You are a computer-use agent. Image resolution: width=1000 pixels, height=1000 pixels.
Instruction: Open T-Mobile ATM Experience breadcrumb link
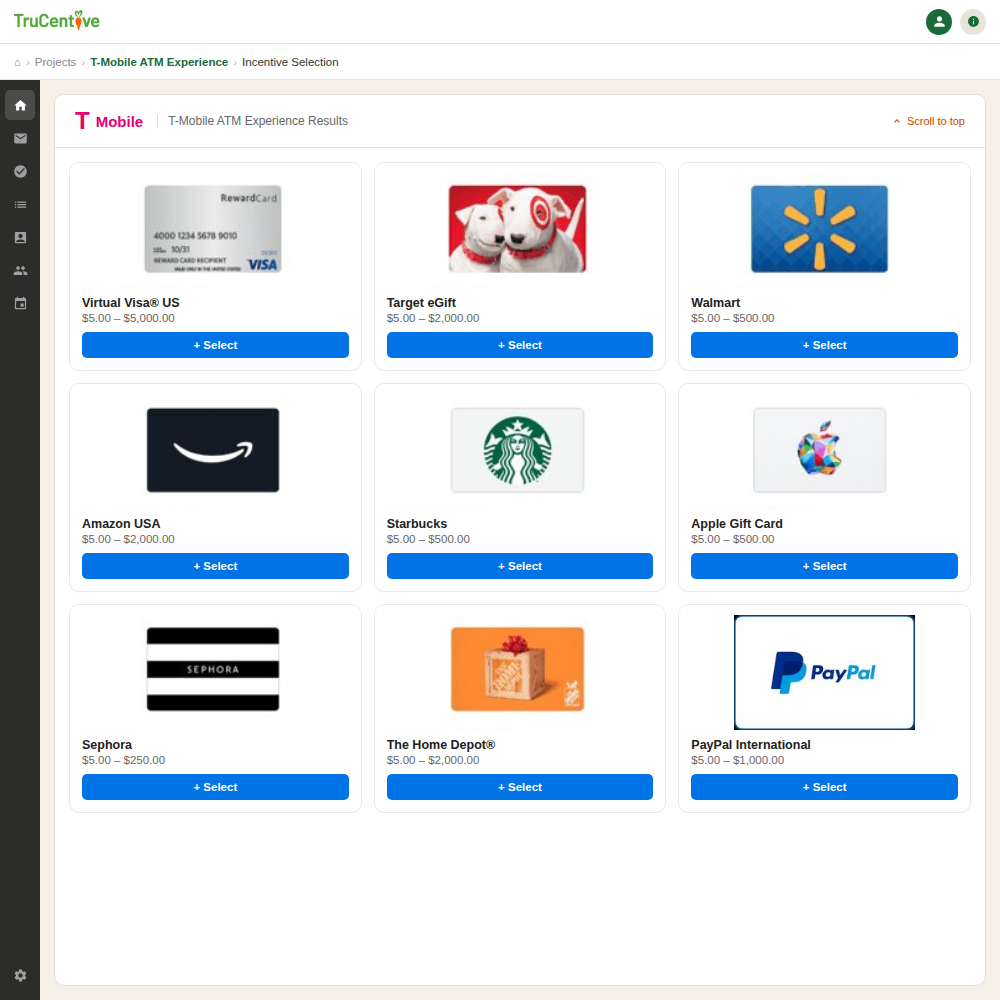tap(159, 62)
